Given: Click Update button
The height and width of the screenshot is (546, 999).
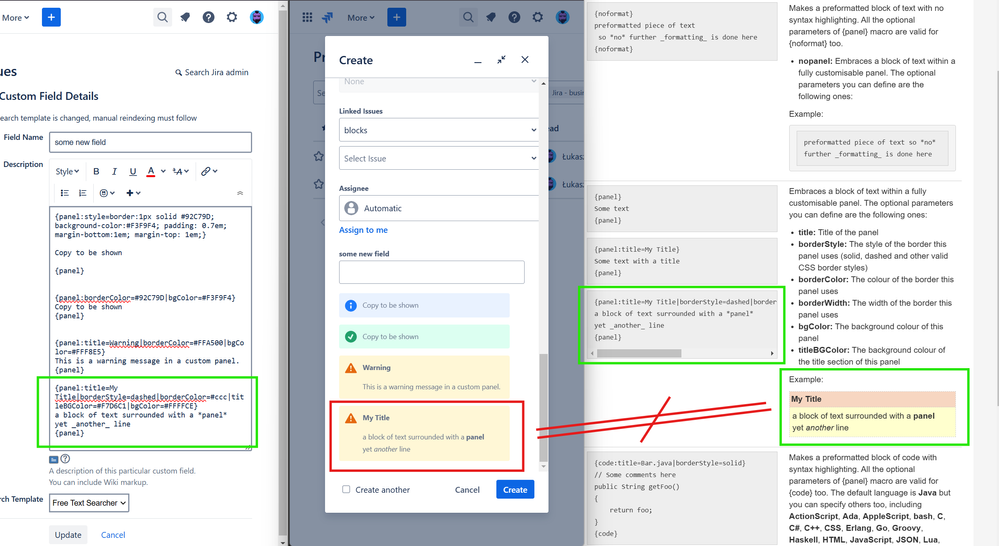Looking at the screenshot, I should (x=68, y=535).
